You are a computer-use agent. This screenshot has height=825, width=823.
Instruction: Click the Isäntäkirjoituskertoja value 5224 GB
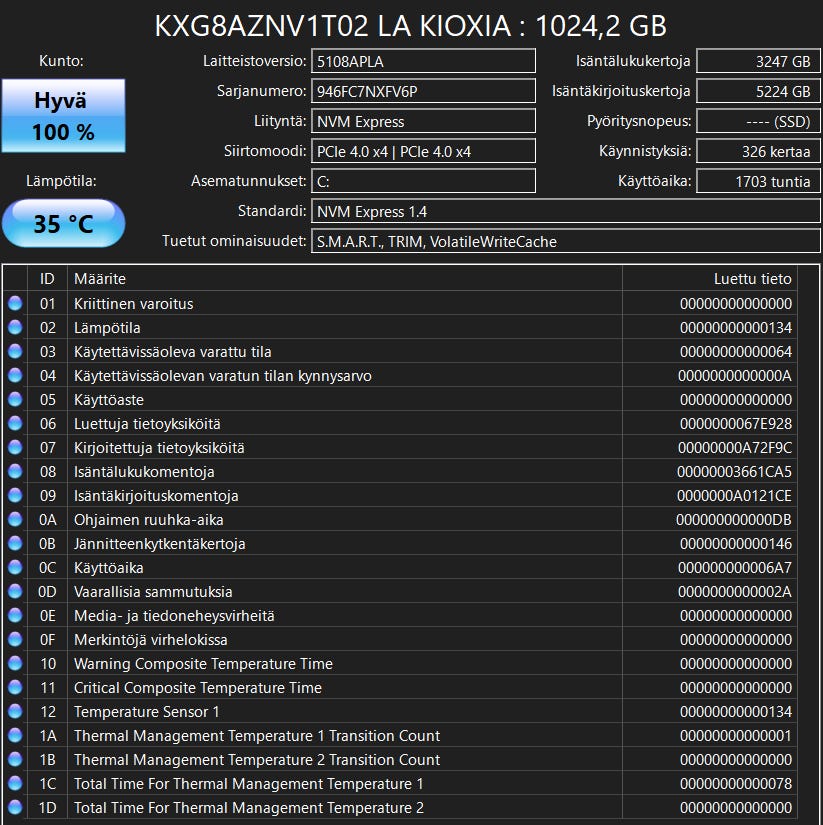point(758,91)
